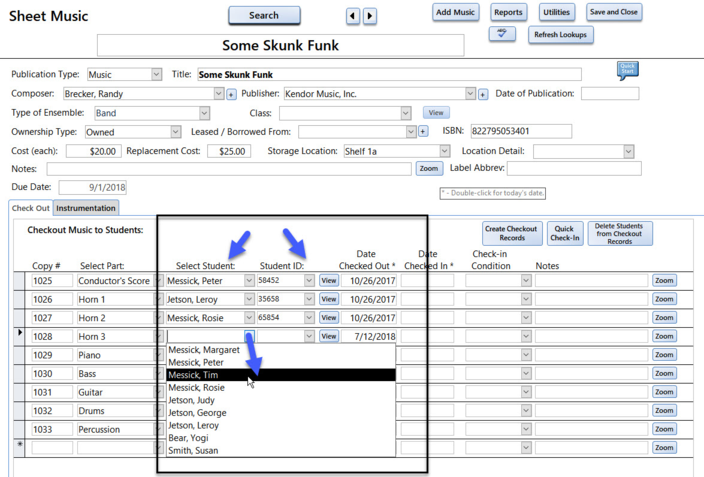Open the Quick Start help bubble
This screenshot has width=704, height=477.
(627, 70)
